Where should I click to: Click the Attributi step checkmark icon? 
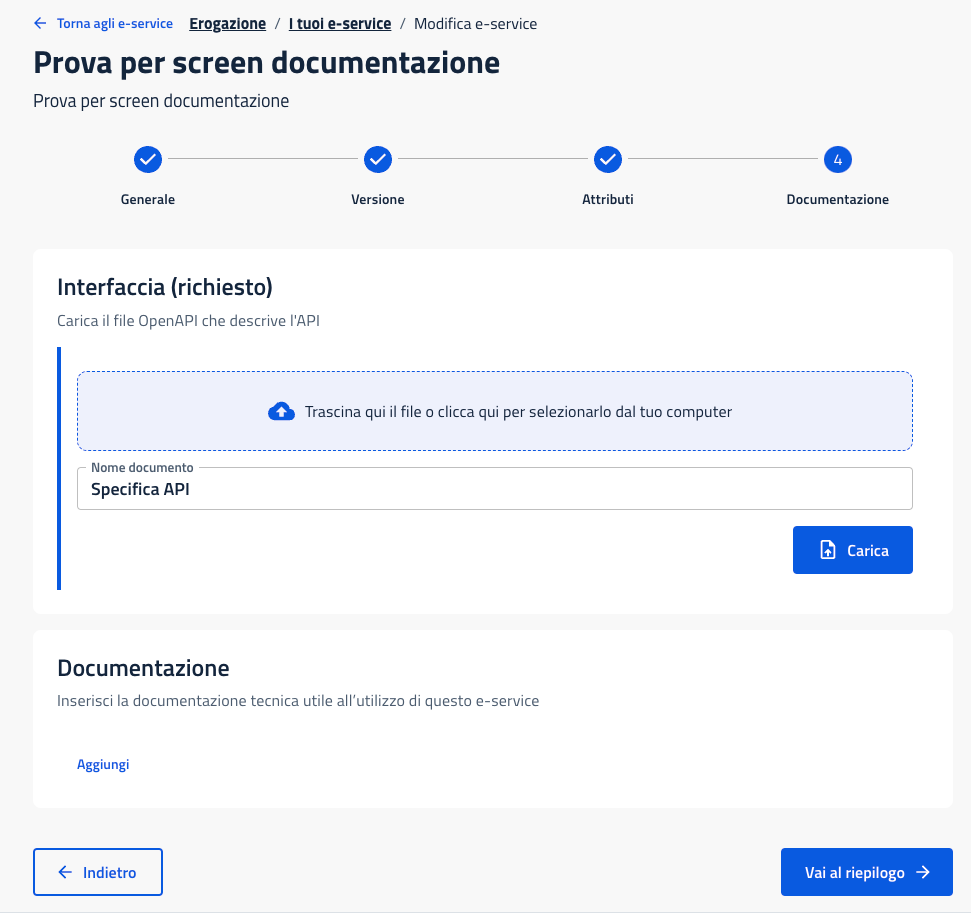coord(608,159)
